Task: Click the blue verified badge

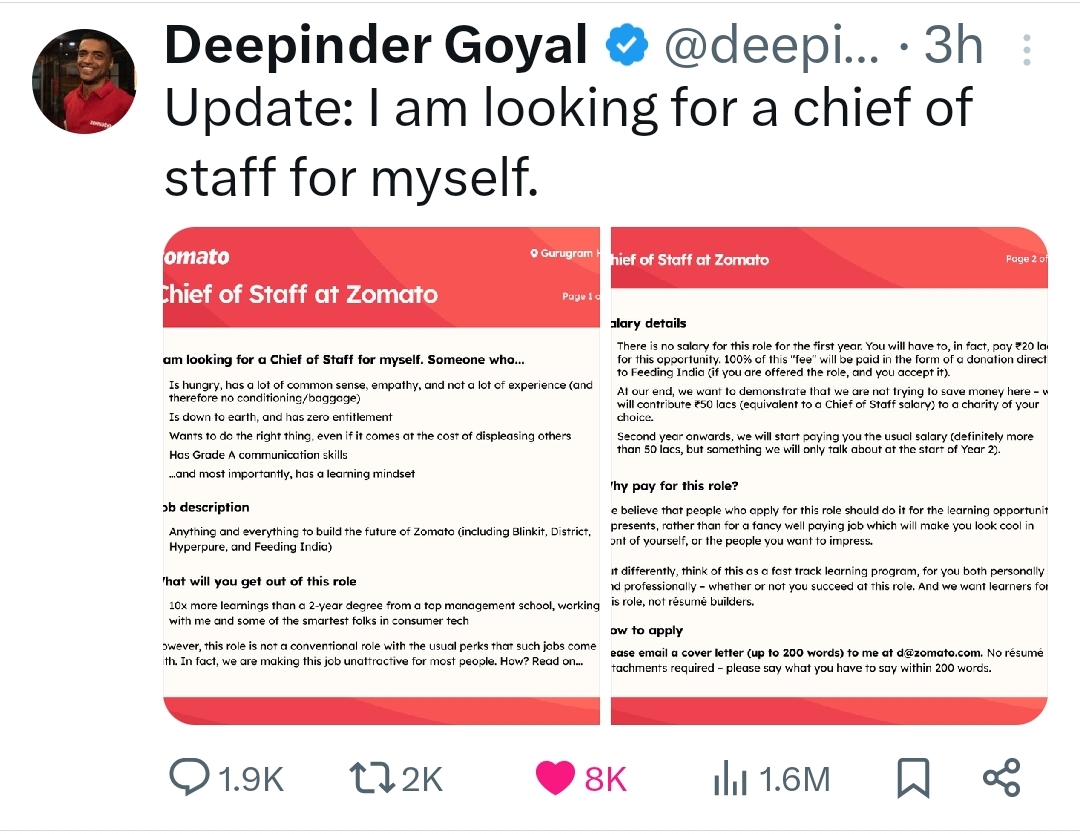Action: [x=627, y=46]
